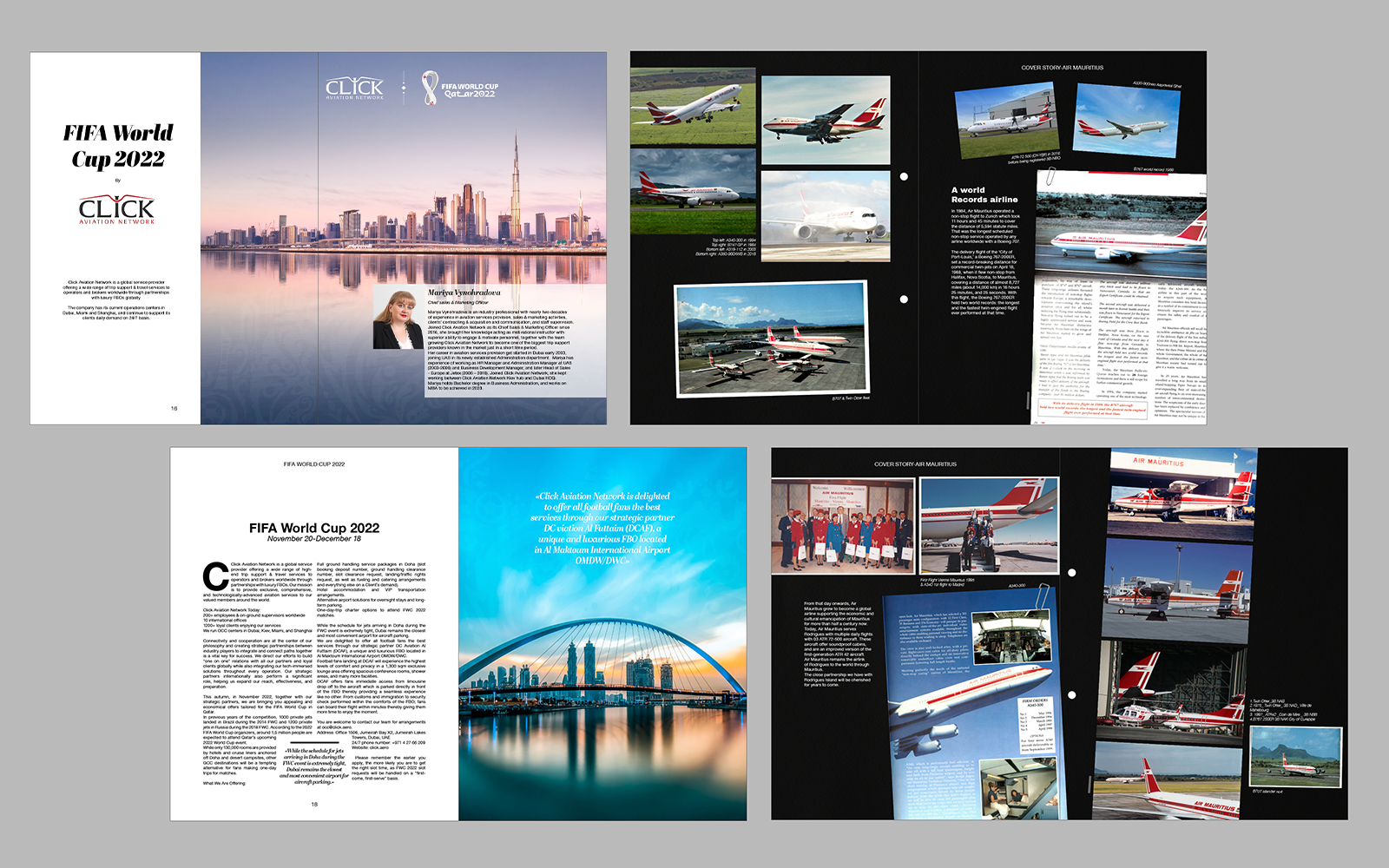Click 'COVER STORY-AIR MAURITIUS' header on top-right spread
This screenshot has width=1389, height=868.
(1062, 68)
